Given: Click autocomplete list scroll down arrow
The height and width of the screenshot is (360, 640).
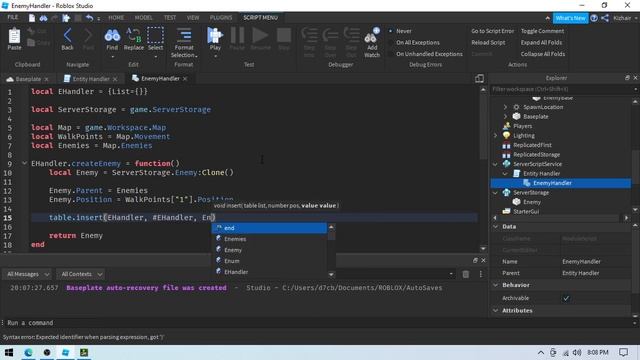Looking at the screenshot, I should coord(331,275).
